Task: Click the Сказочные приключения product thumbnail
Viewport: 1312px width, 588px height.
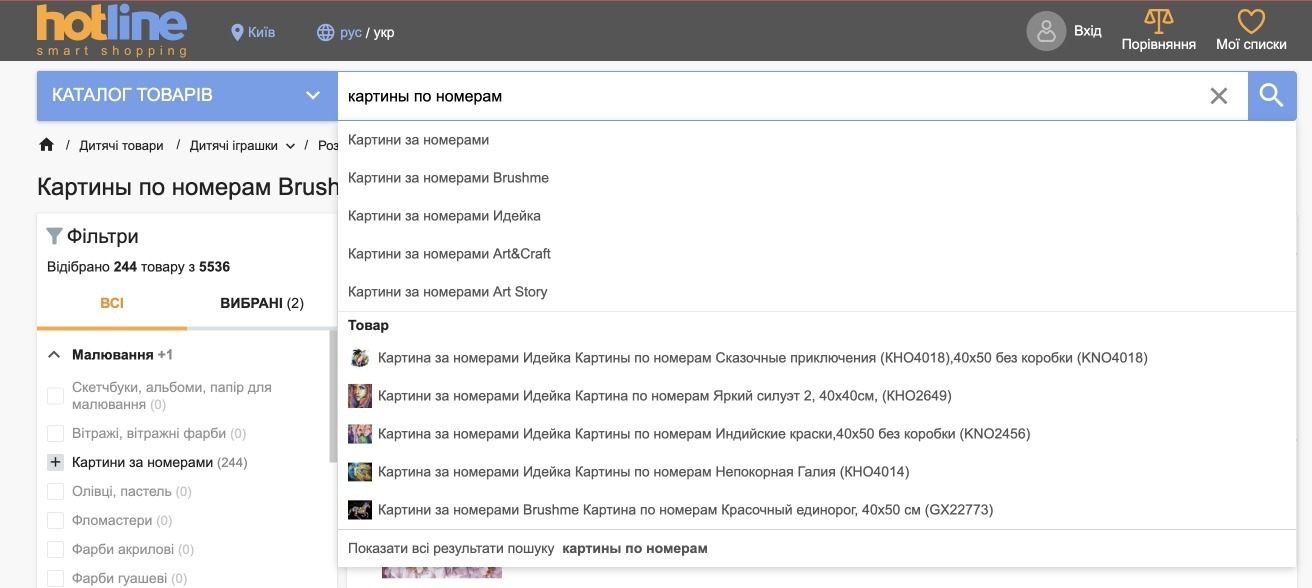Action: click(x=360, y=358)
